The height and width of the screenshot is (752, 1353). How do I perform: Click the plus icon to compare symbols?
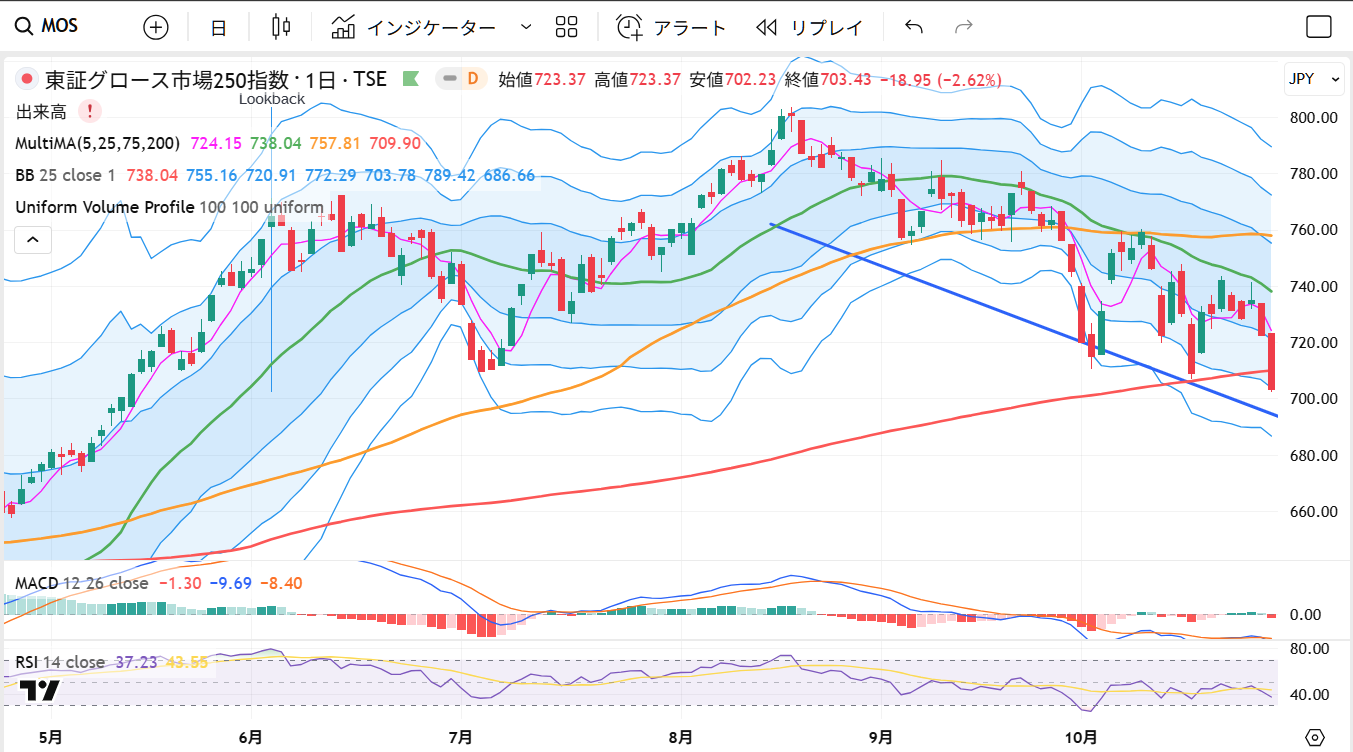tap(156, 27)
